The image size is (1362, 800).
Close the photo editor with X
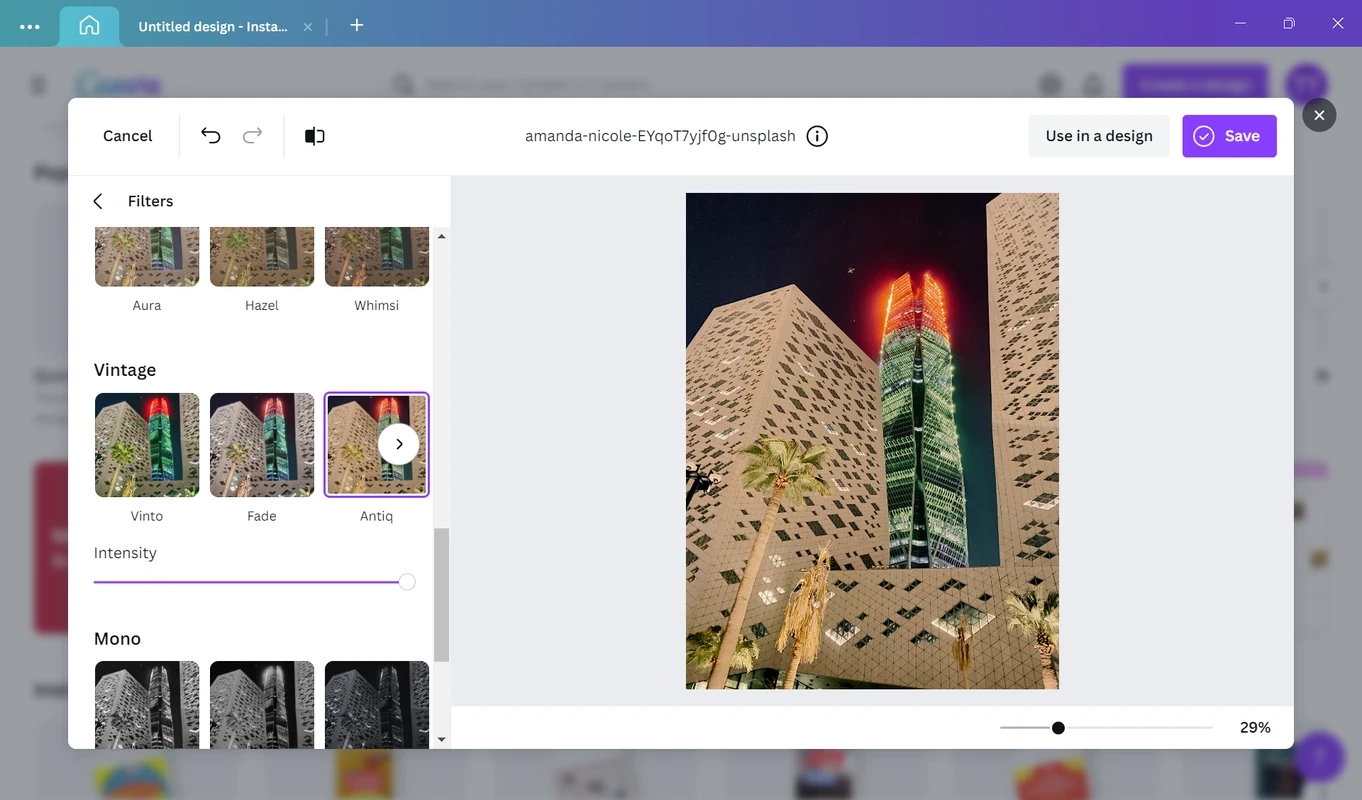[x=1319, y=115]
